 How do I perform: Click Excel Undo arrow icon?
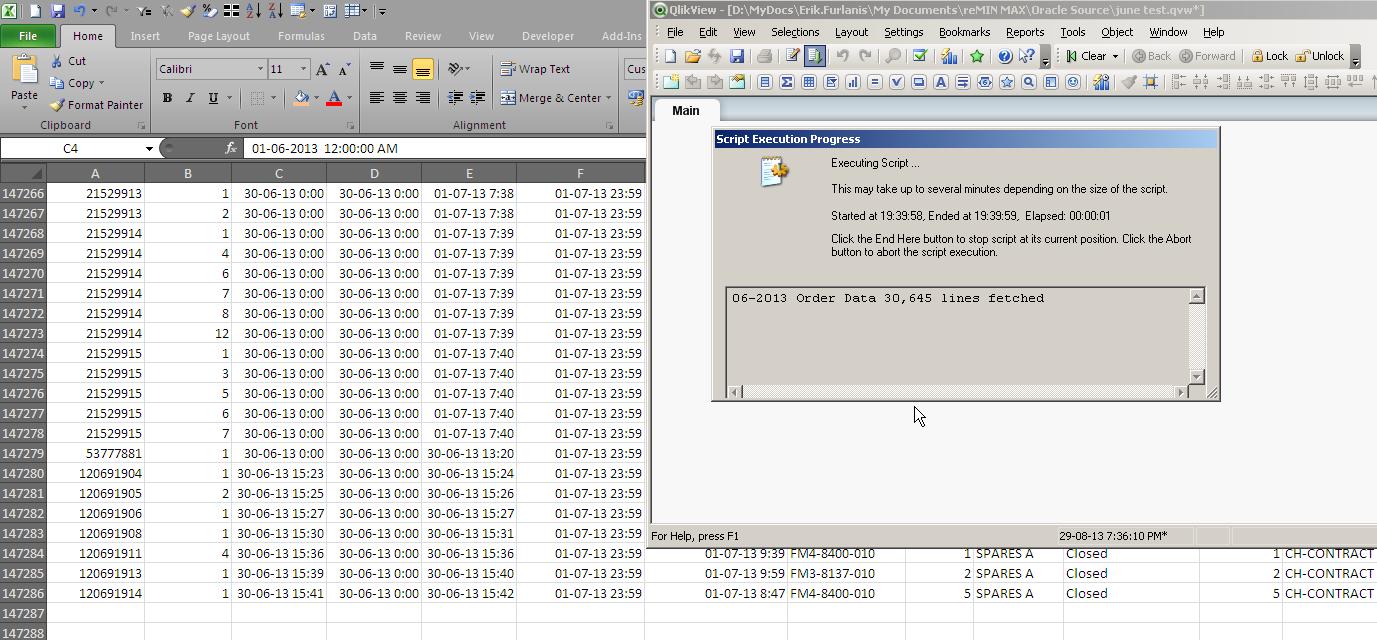pyautogui.click(x=79, y=11)
